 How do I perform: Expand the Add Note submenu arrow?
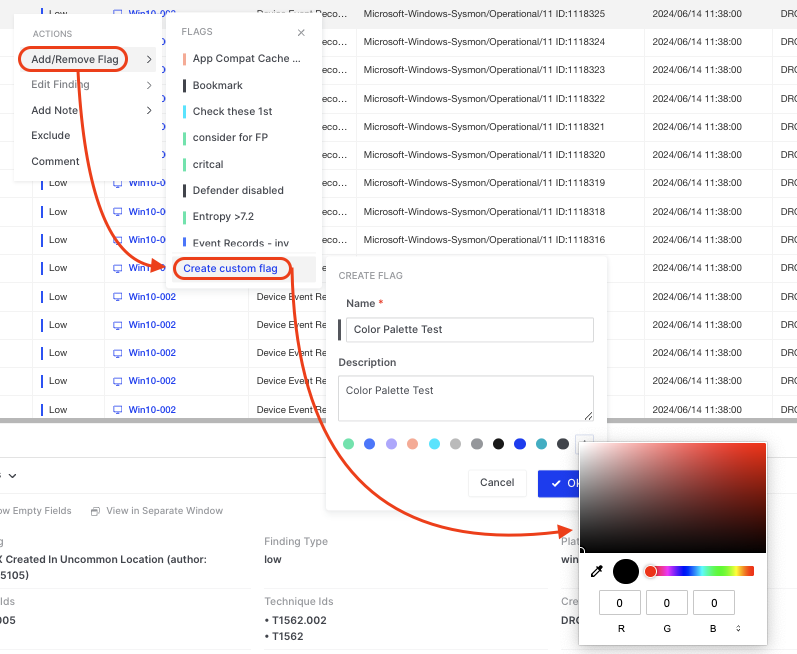pyautogui.click(x=149, y=110)
